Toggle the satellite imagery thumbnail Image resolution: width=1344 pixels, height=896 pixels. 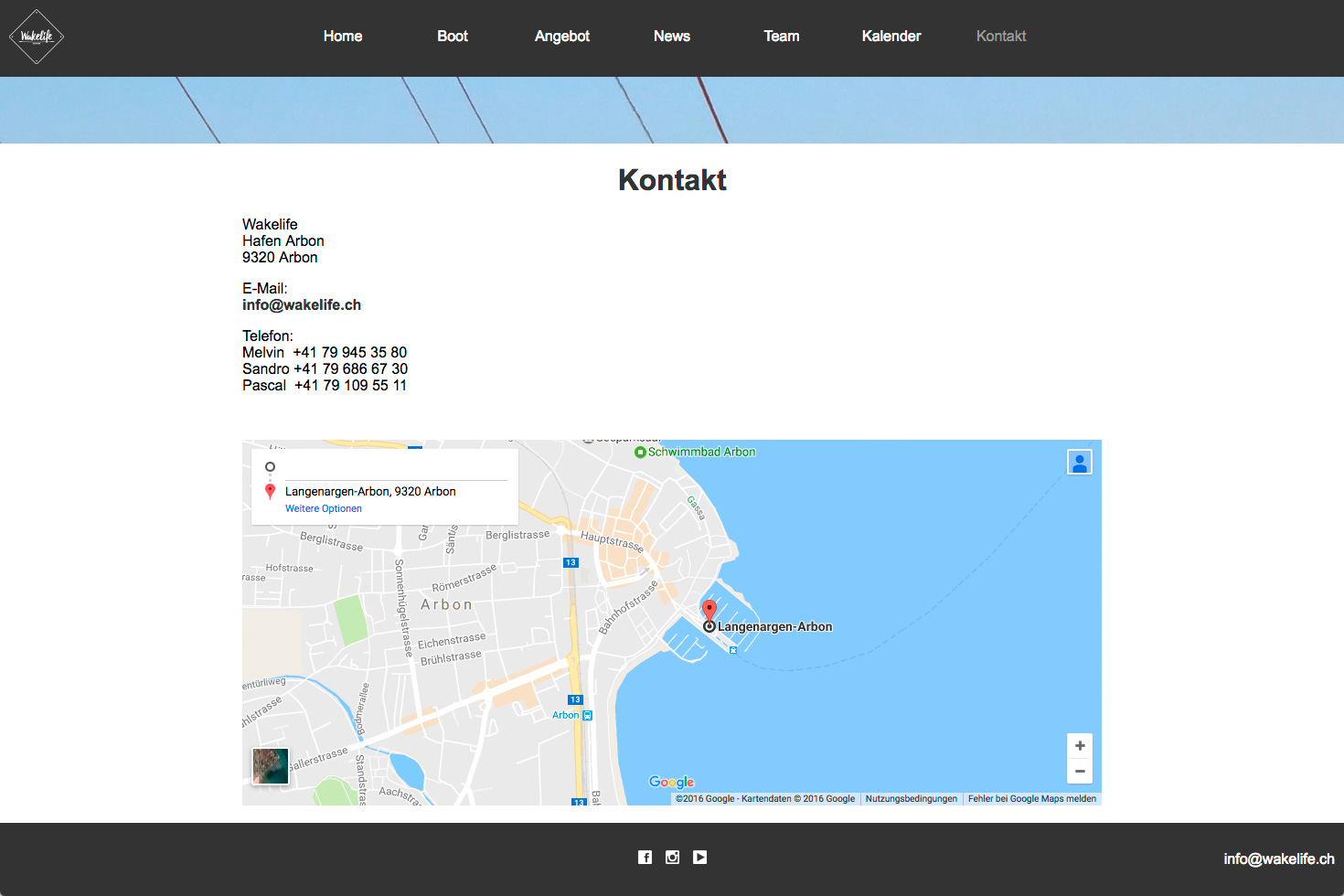tap(270, 766)
